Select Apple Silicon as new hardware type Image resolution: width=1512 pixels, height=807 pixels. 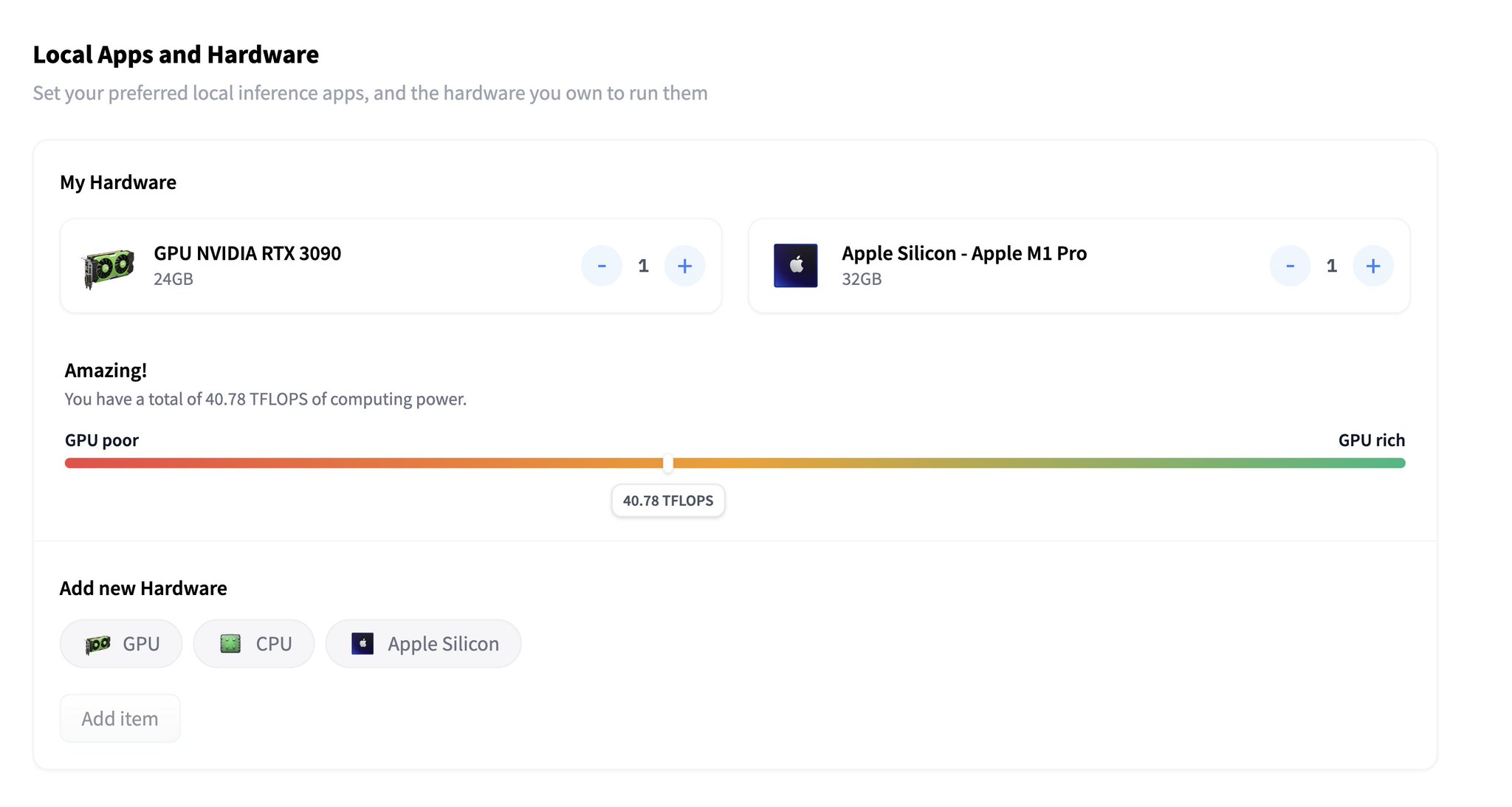click(424, 644)
